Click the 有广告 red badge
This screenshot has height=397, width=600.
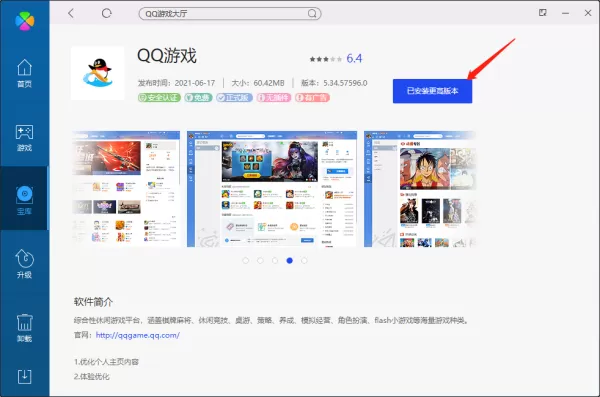pos(312,98)
